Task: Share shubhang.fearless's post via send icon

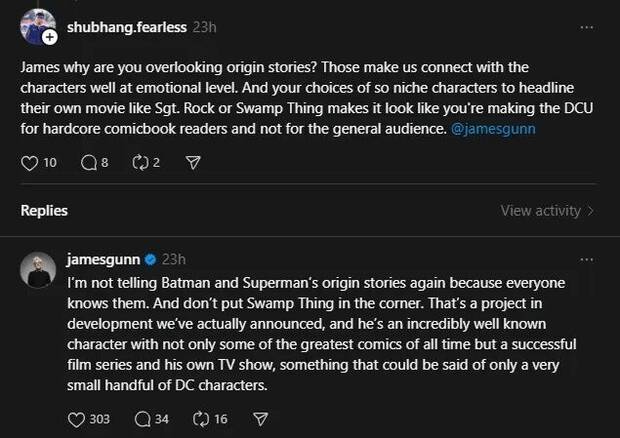Action: pyautogui.click(x=193, y=162)
